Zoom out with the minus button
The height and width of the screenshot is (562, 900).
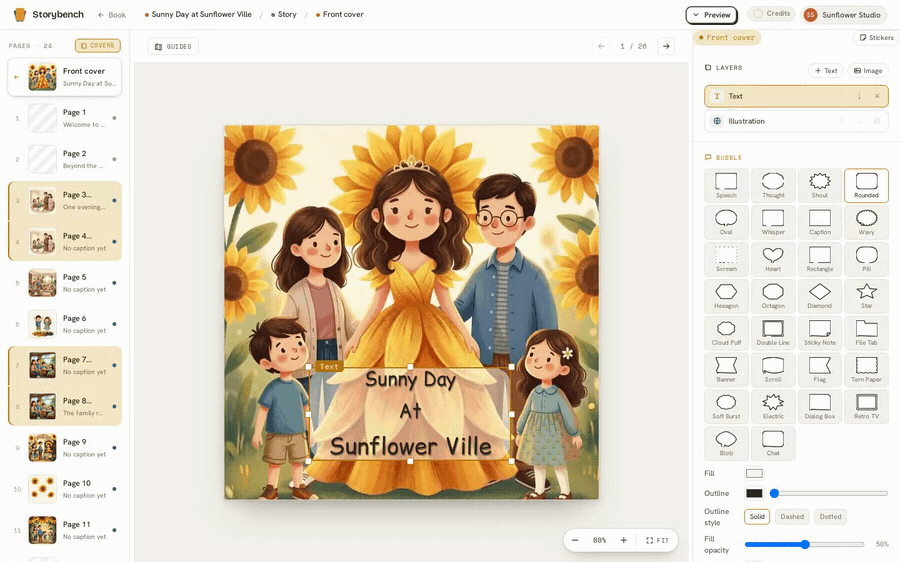coord(575,540)
